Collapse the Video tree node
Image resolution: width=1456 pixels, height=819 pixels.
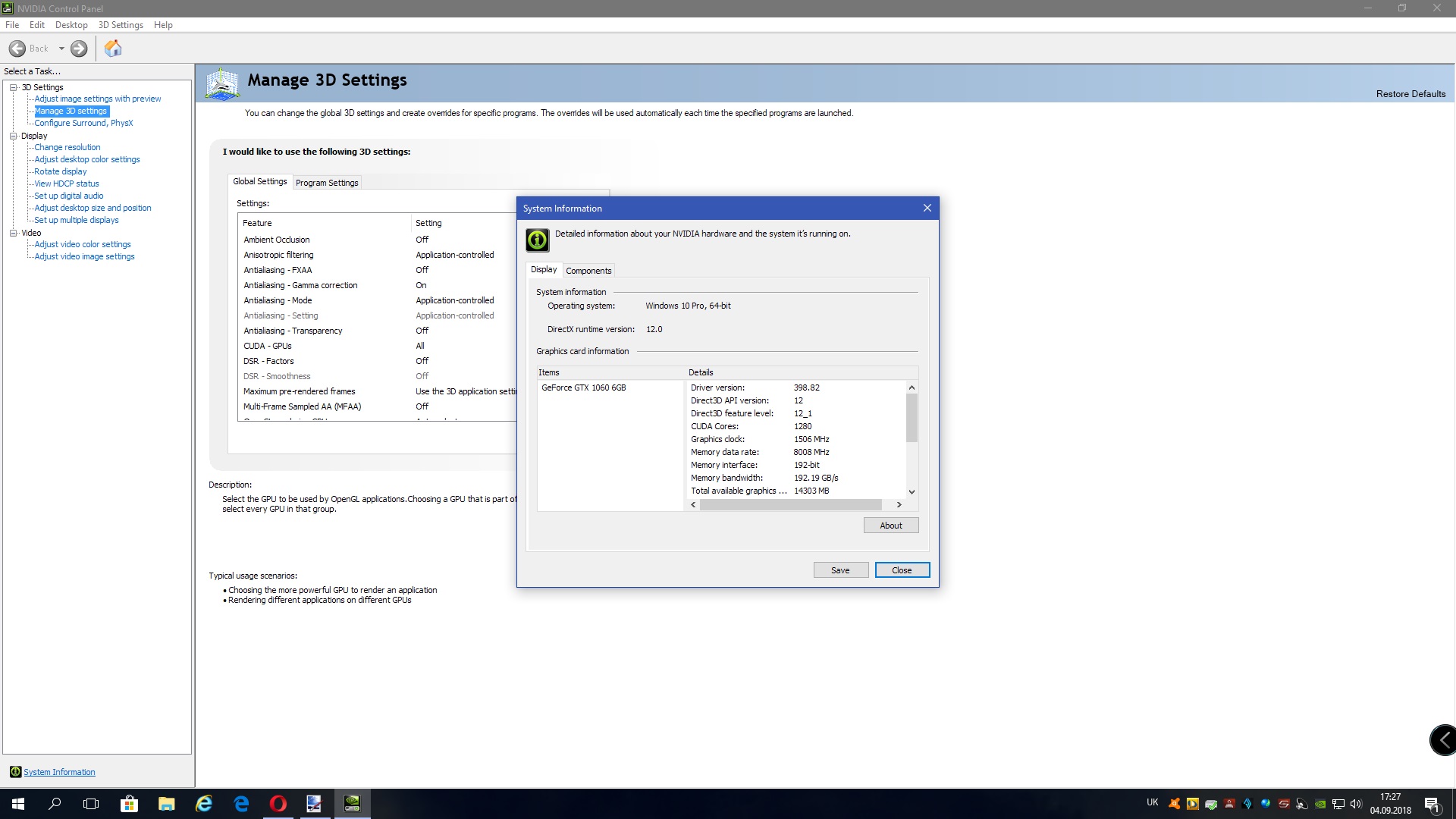[13, 233]
